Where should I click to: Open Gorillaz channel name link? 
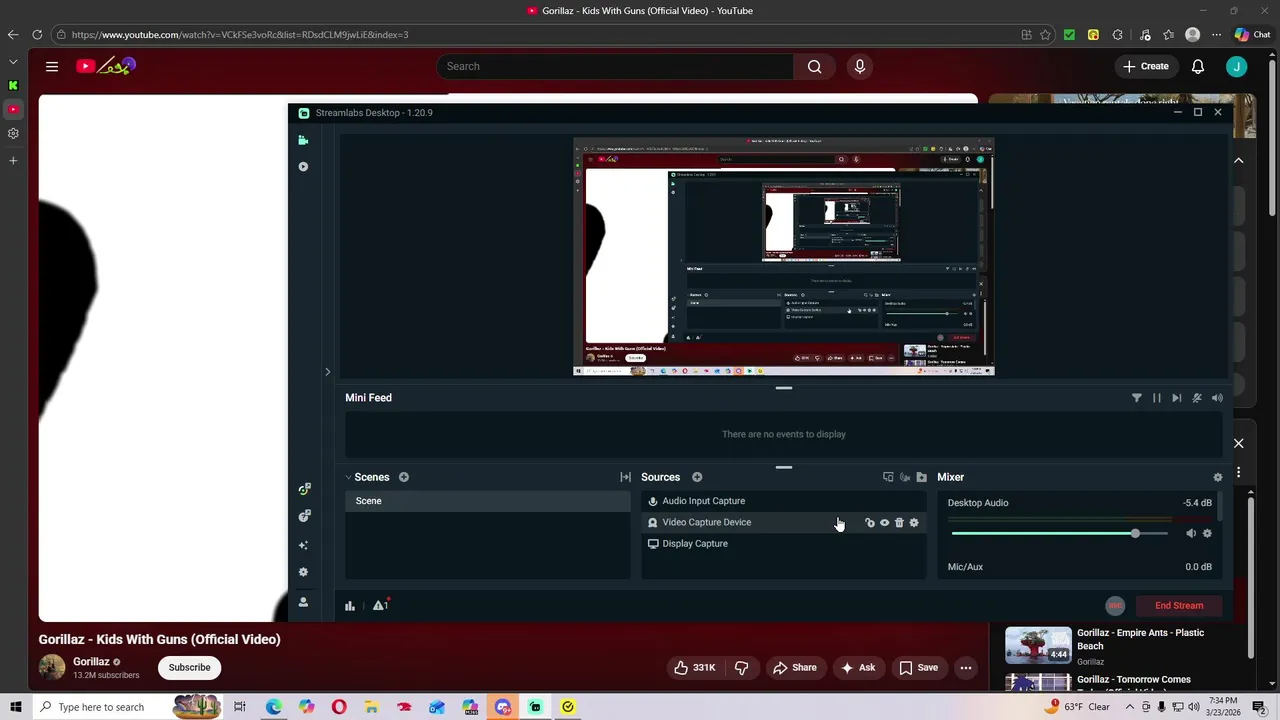(x=91, y=661)
